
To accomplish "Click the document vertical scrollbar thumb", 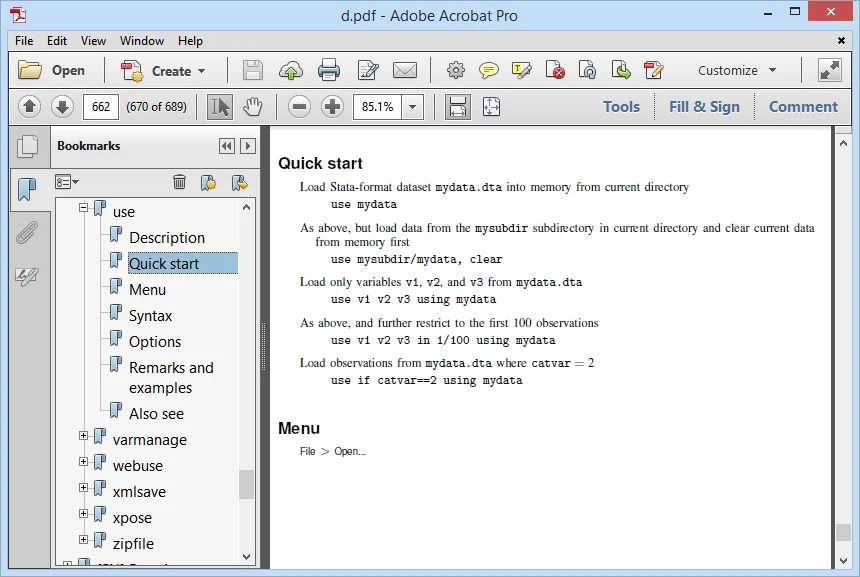I will [843, 532].
